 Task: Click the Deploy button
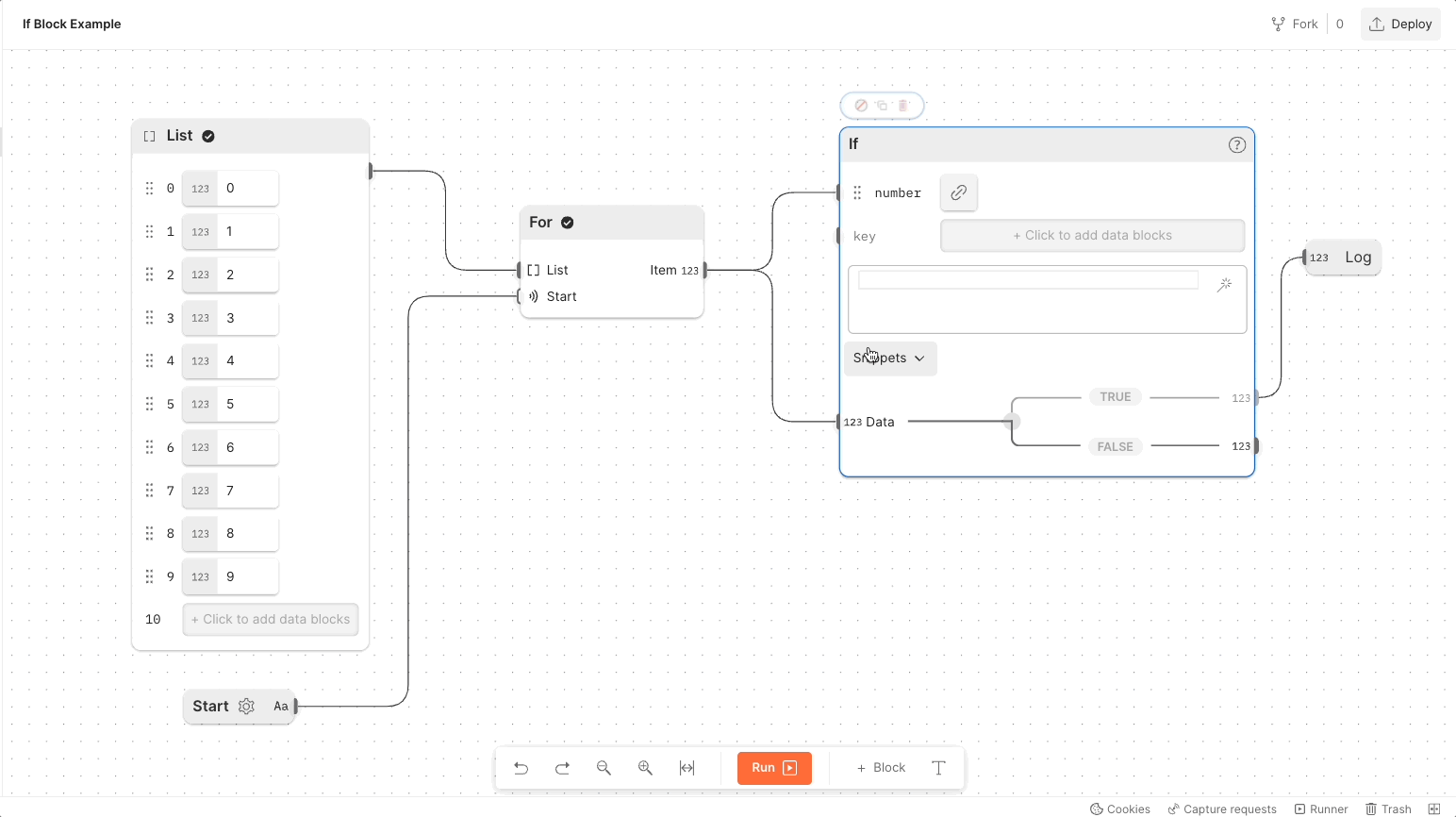(x=1400, y=25)
